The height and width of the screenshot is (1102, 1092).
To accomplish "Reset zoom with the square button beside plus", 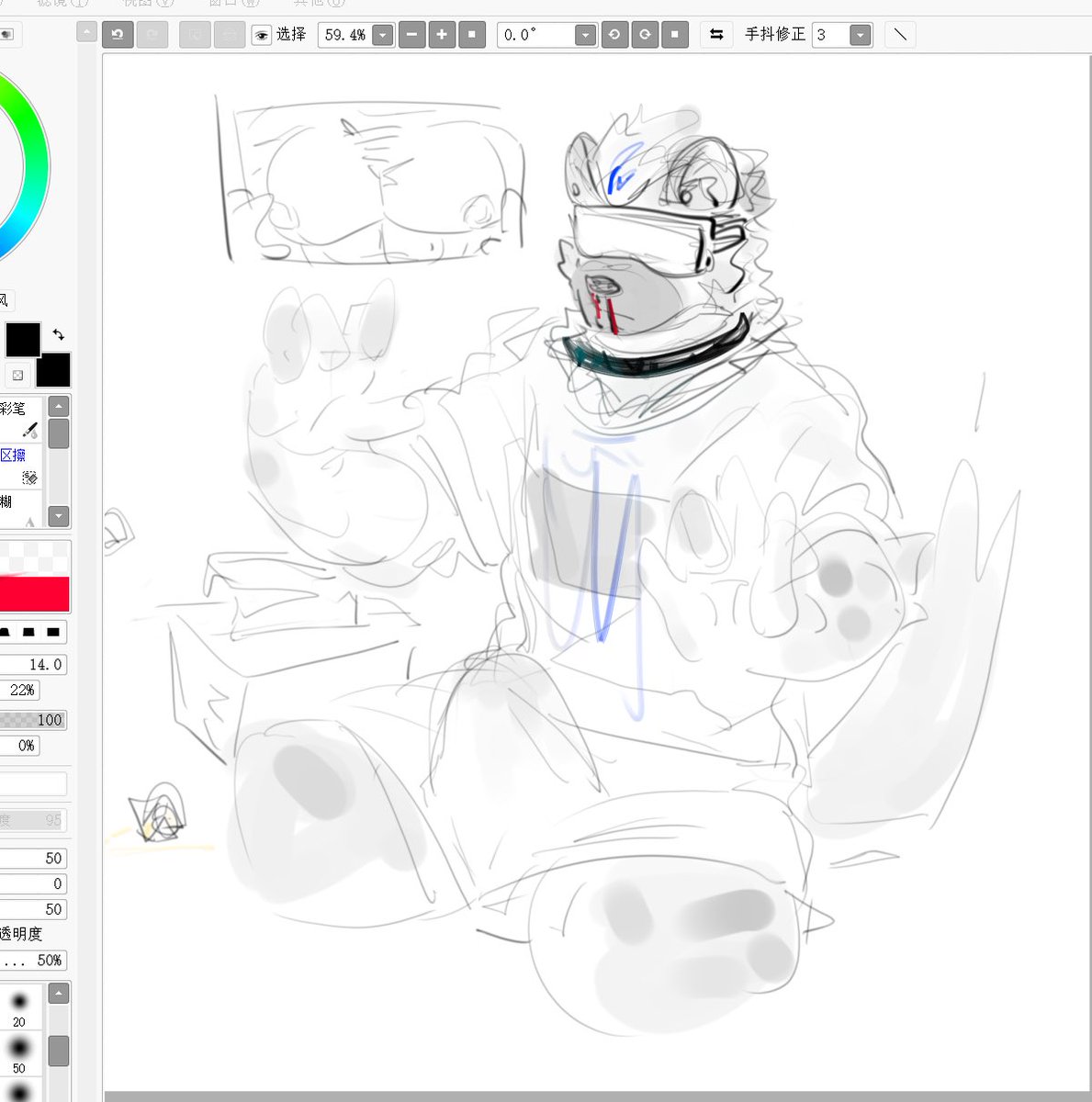I will click(x=472, y=35).
